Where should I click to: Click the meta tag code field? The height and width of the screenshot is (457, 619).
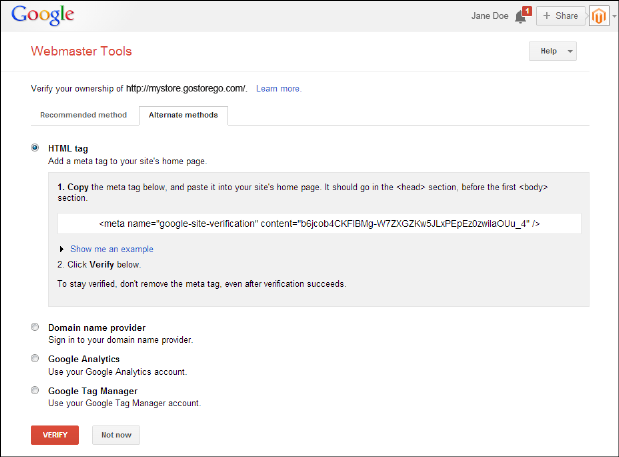click(319, 224)
